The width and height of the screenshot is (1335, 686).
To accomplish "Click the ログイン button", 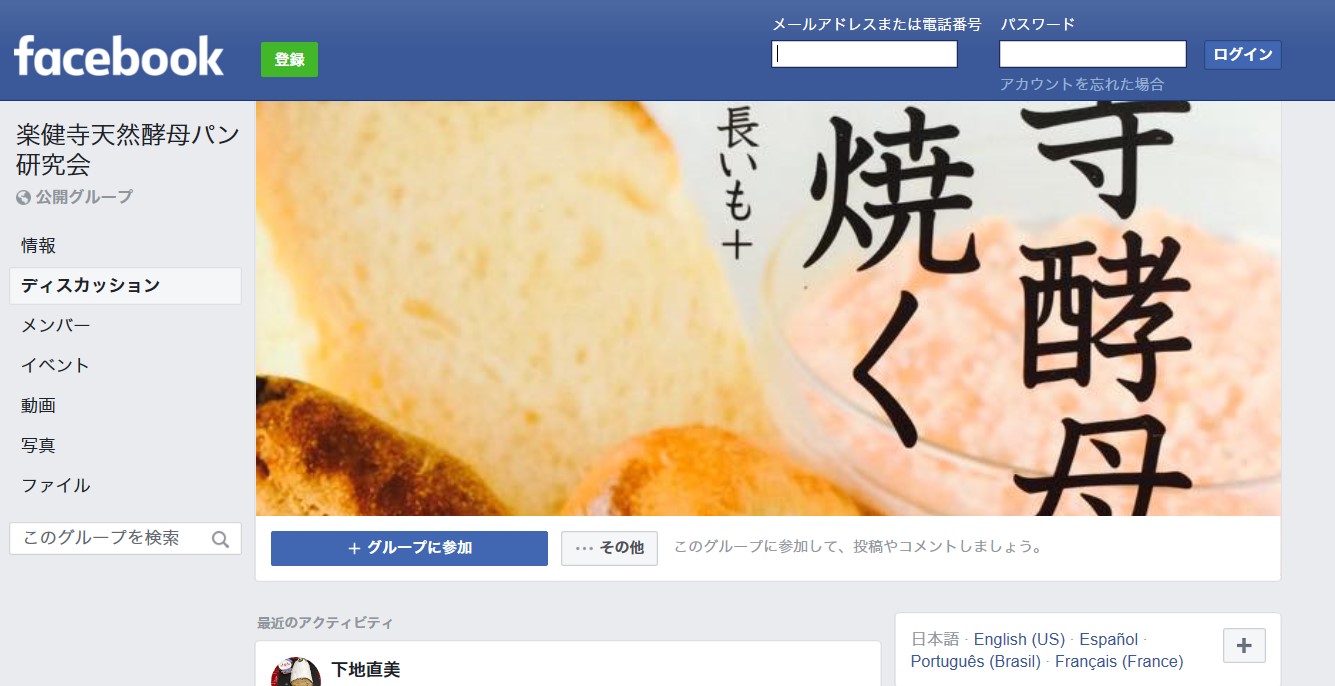I will [1242, 55].
